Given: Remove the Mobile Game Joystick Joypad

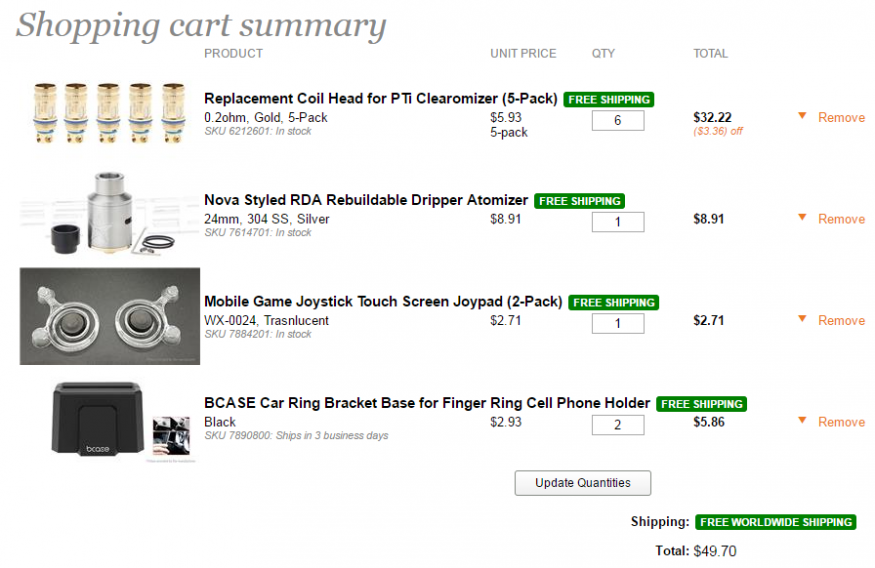Looking at the screenshot, I should (x=841, y=321).
